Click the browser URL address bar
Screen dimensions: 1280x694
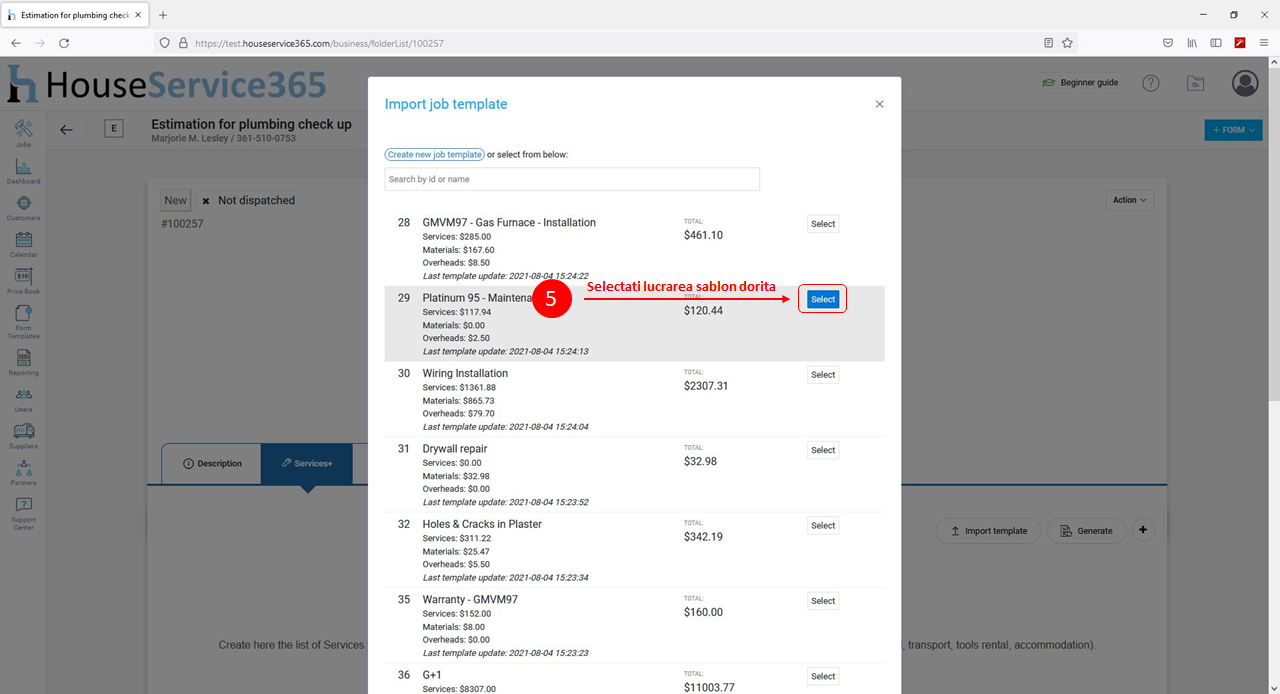610,43
